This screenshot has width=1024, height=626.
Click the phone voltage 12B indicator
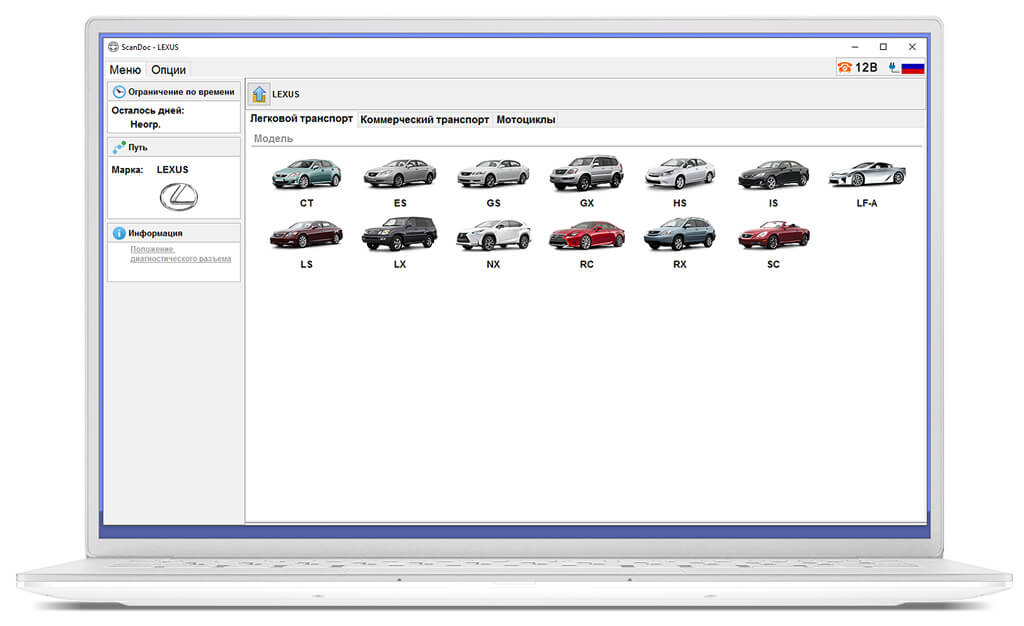tap(858, 67)
